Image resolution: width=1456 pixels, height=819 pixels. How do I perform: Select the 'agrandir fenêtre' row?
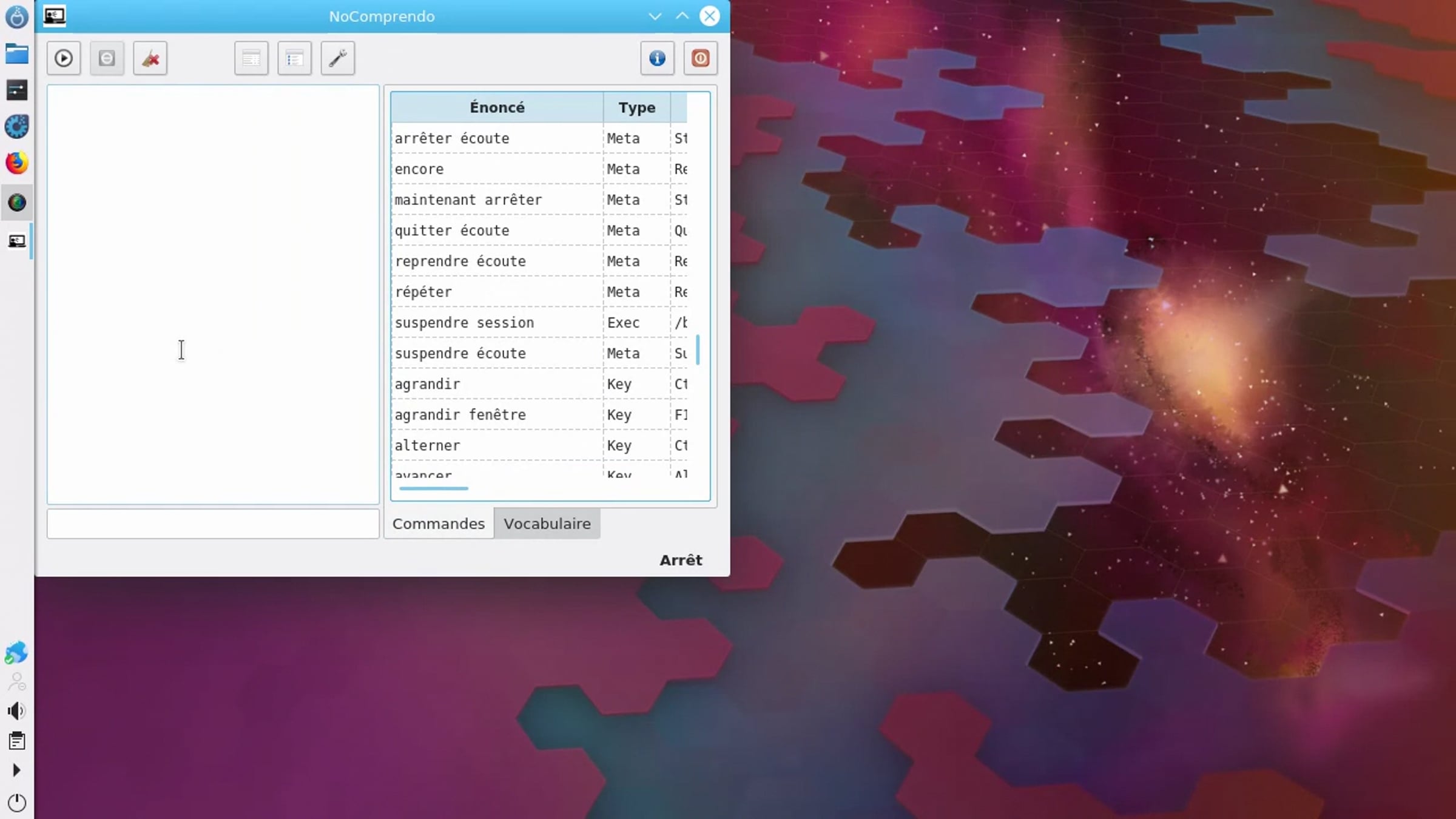(x=539, y=414)
